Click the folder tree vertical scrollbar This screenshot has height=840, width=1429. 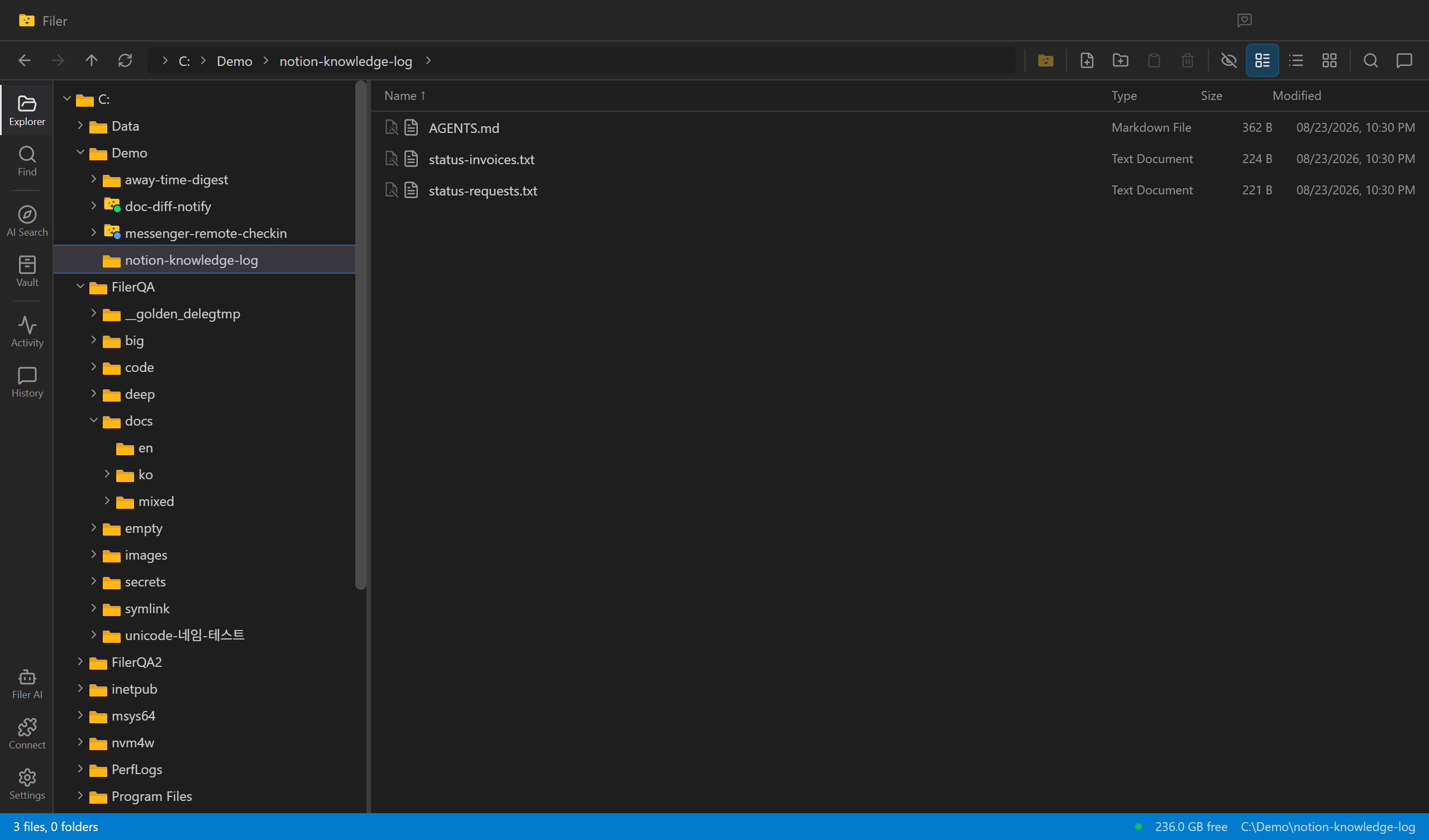[361, 336]
